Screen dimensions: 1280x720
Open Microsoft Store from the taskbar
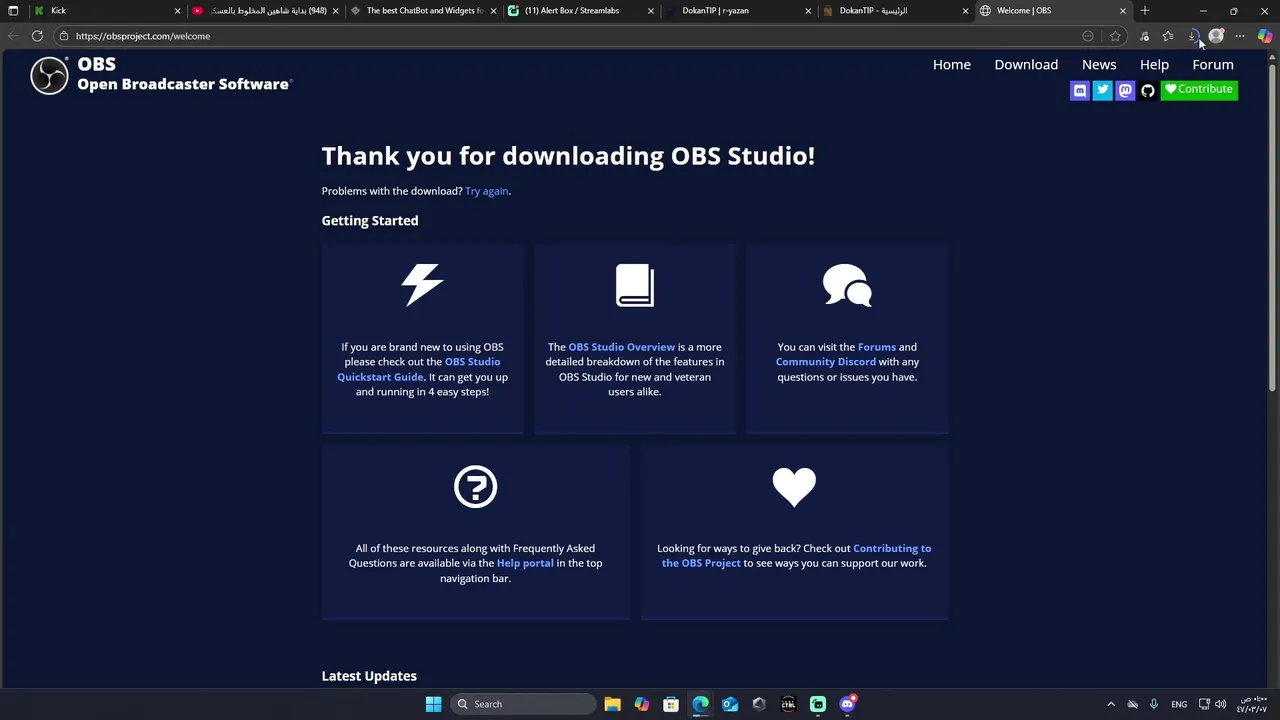(x=671, y=704)
